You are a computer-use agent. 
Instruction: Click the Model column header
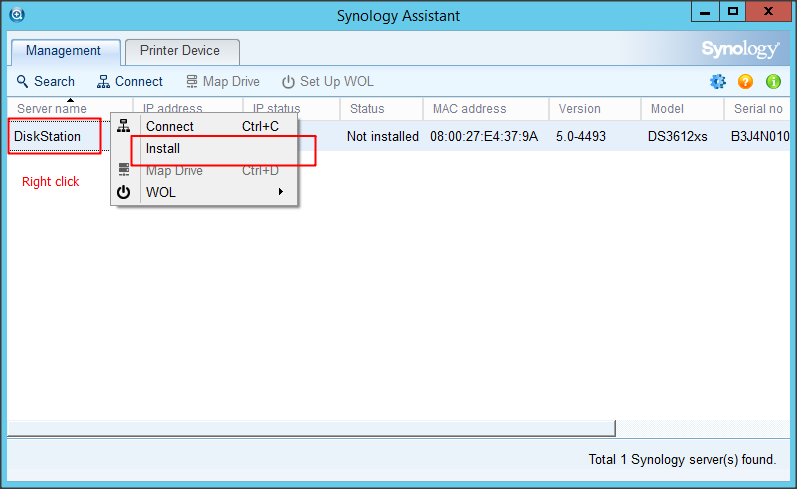click(667, 108)
